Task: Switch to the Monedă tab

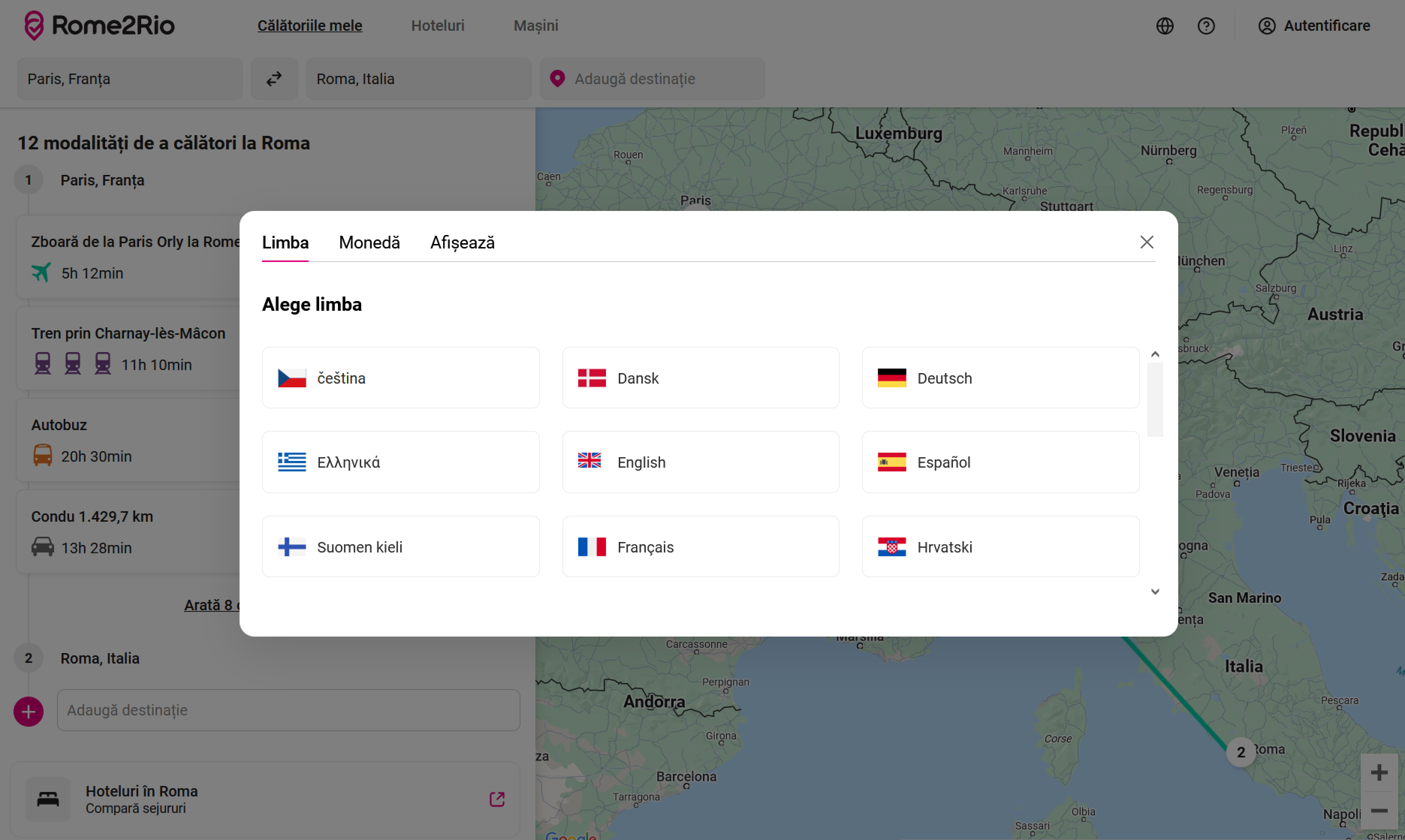Action: [x=369, y=243]
